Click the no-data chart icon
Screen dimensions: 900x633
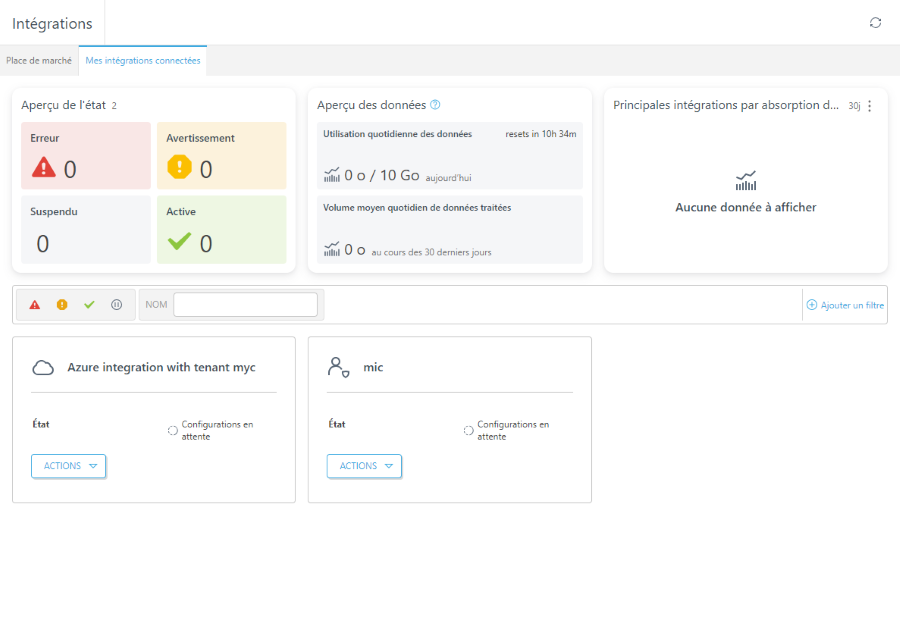(x=746, y=181)
